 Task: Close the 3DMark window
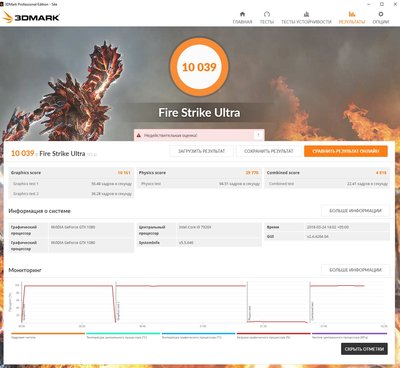click(x=395, y=4)
